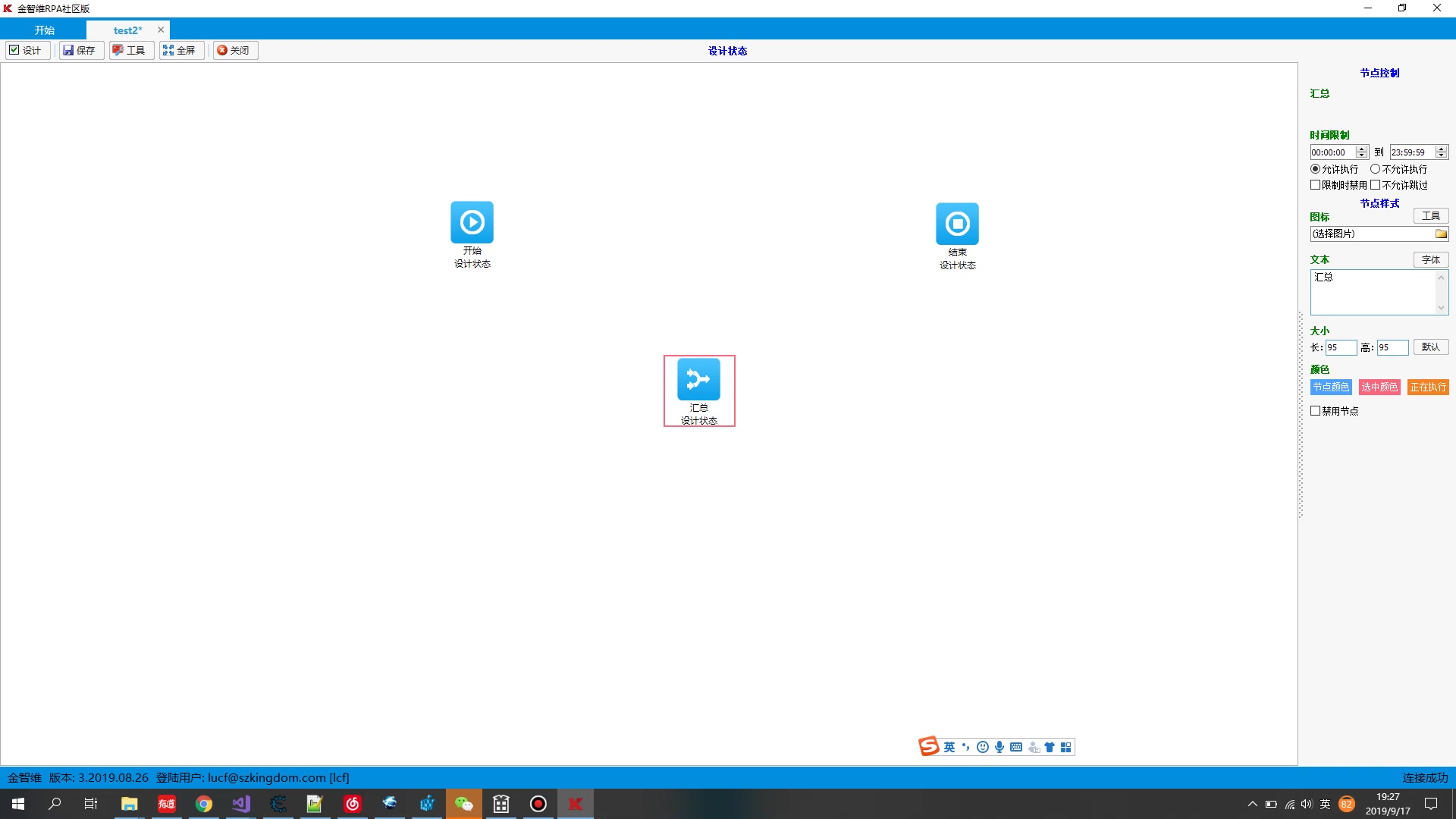Click the 文本 text area containing 汇总

click(x=1379, y=292)
